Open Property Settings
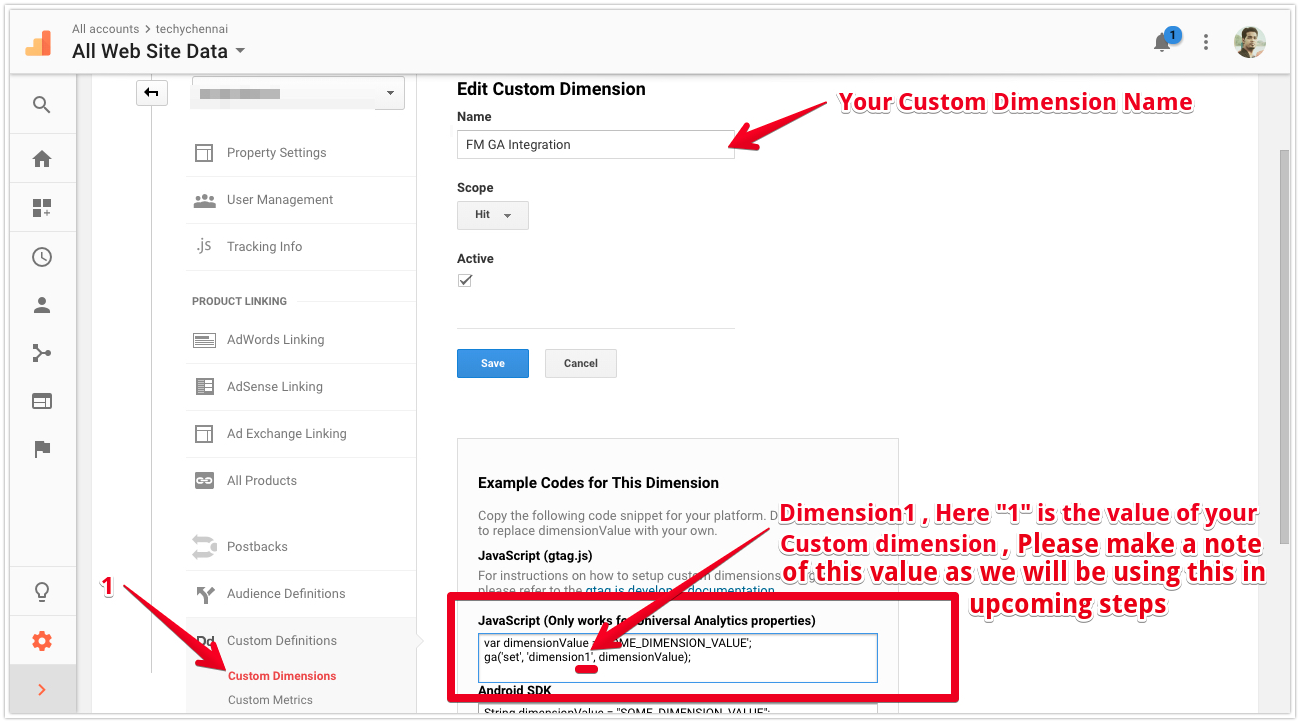This screenshot has width=1300, height=723. [276, 153]
